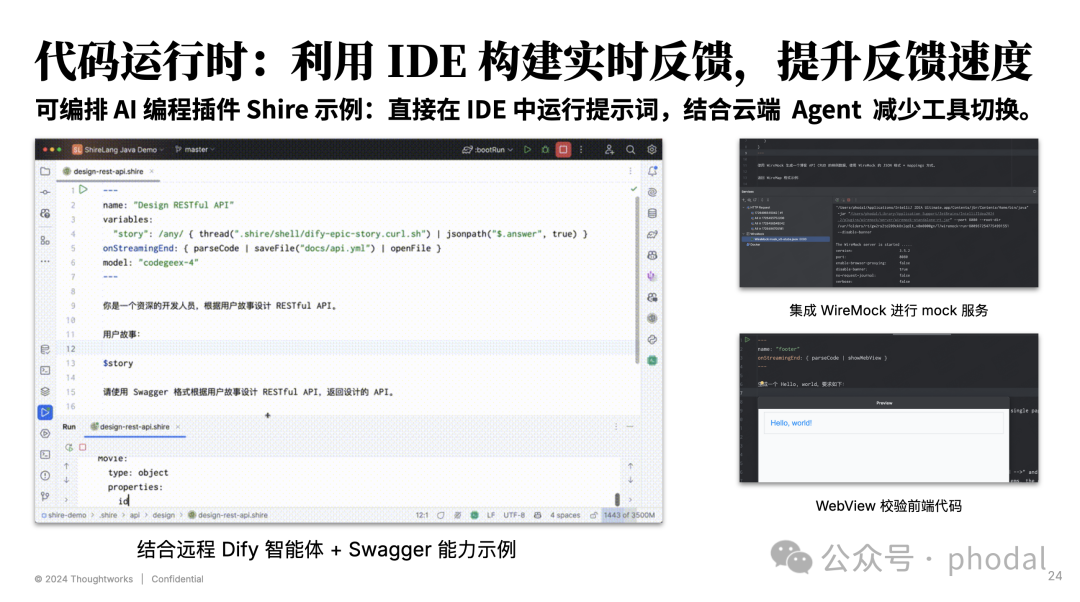Click UTF-8 encoding in status bar
The height and width of the screenshot is (602, 1080).
tap(514, 515)
